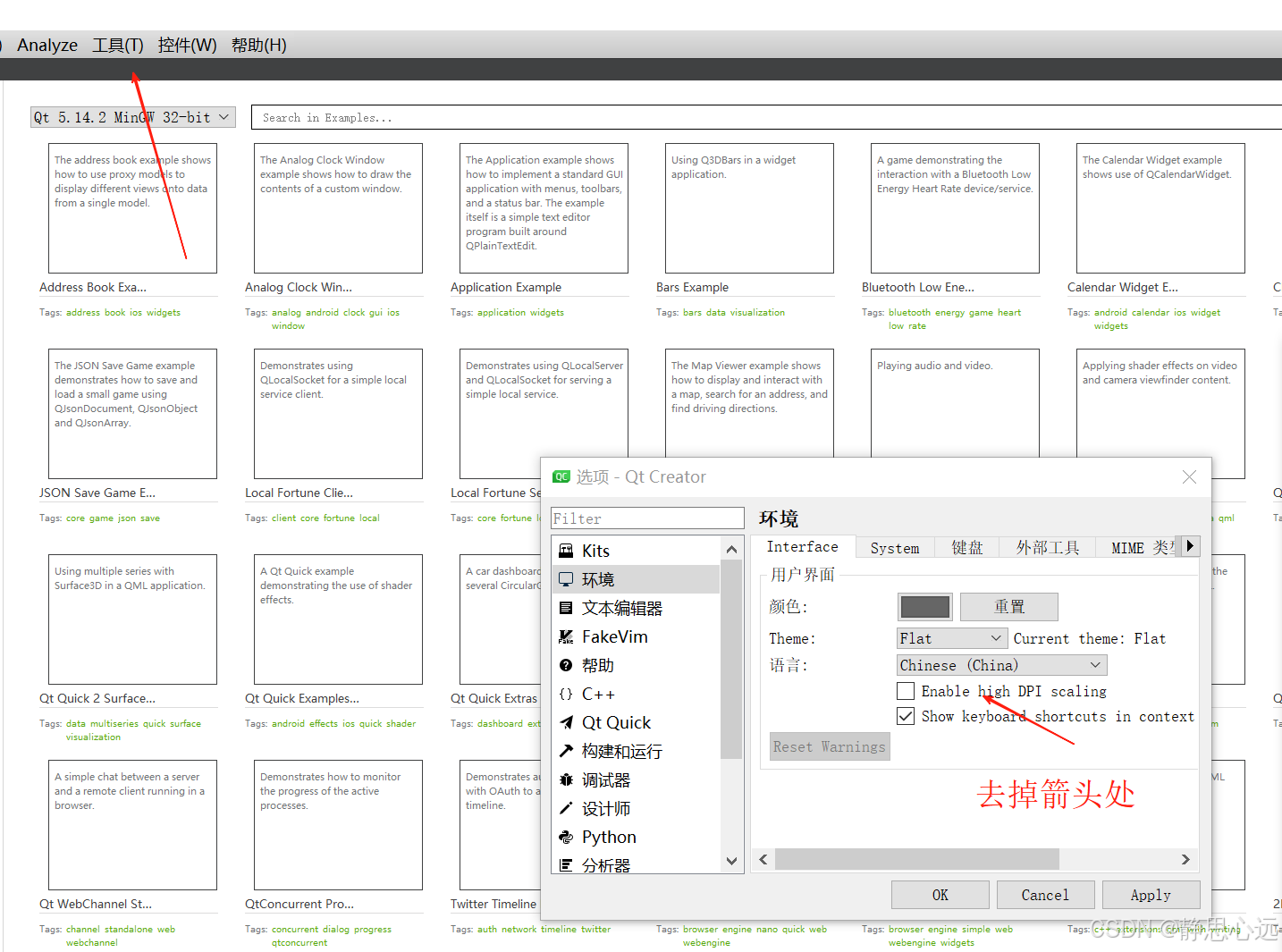The width and height of the screenshot is (1282, 952).
Task: Click the 'qtconcurrent' tag link
Action: pos(299,943)
